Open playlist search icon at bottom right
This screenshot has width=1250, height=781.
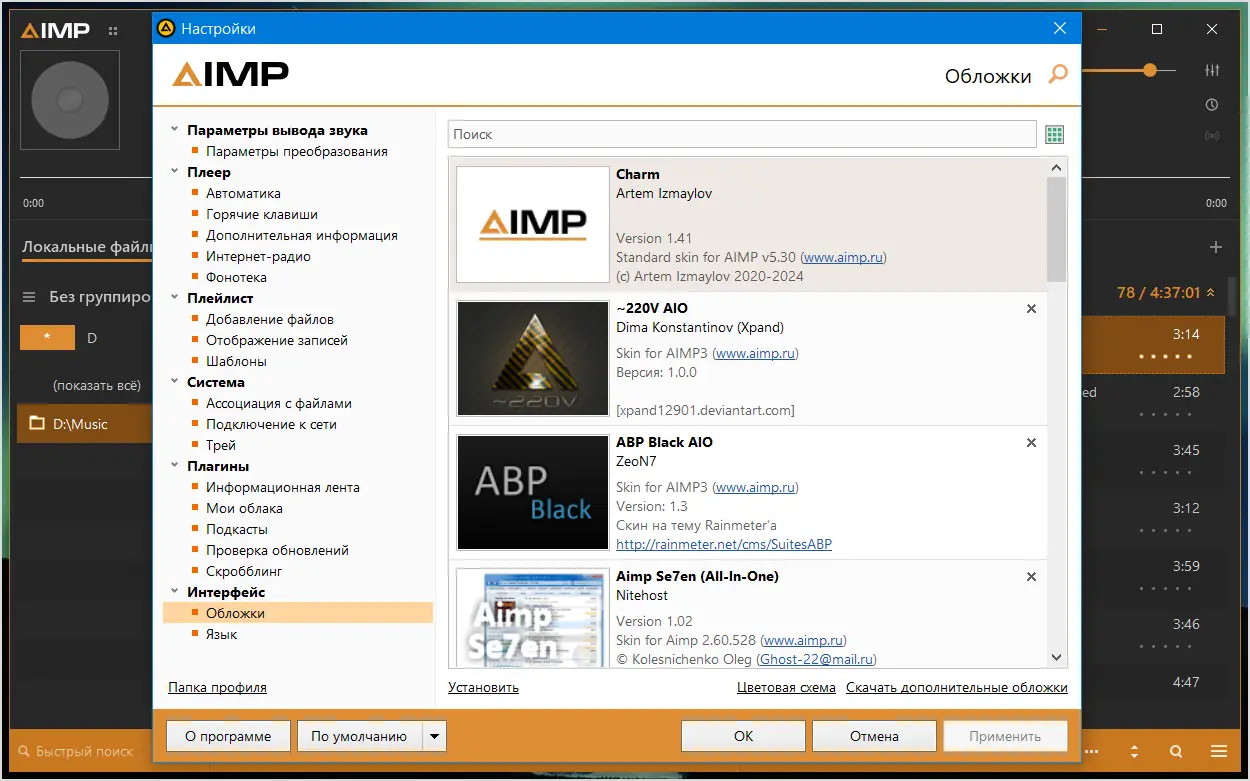click(x=1176, y=751)
